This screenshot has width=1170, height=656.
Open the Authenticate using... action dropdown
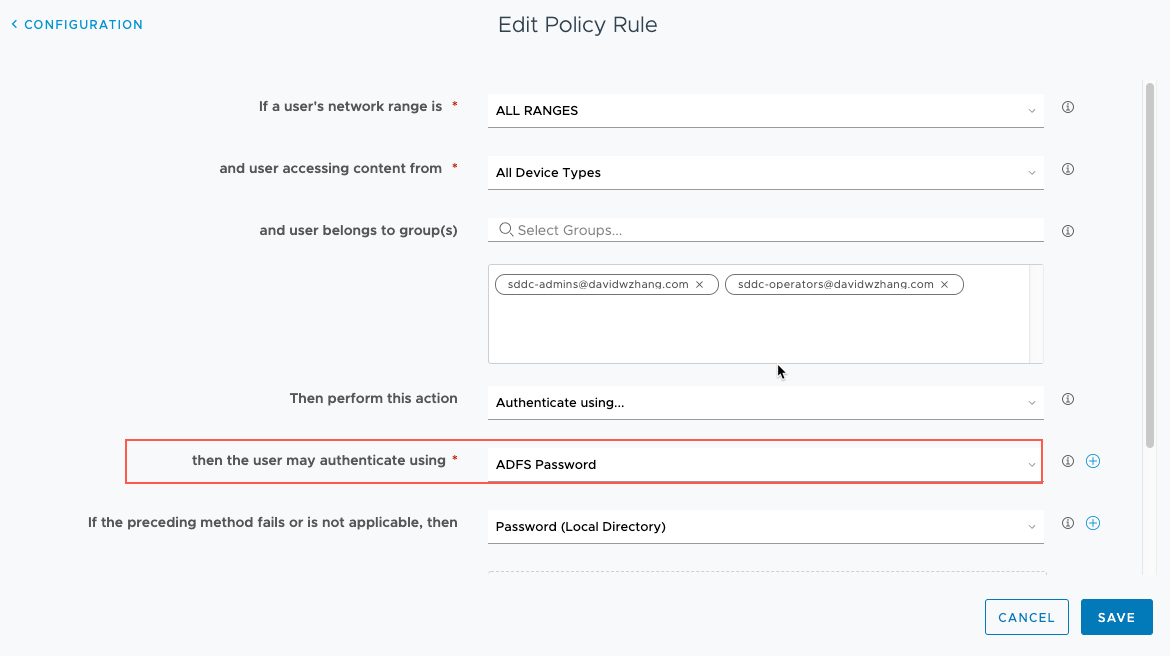click(x=765, y=403)
